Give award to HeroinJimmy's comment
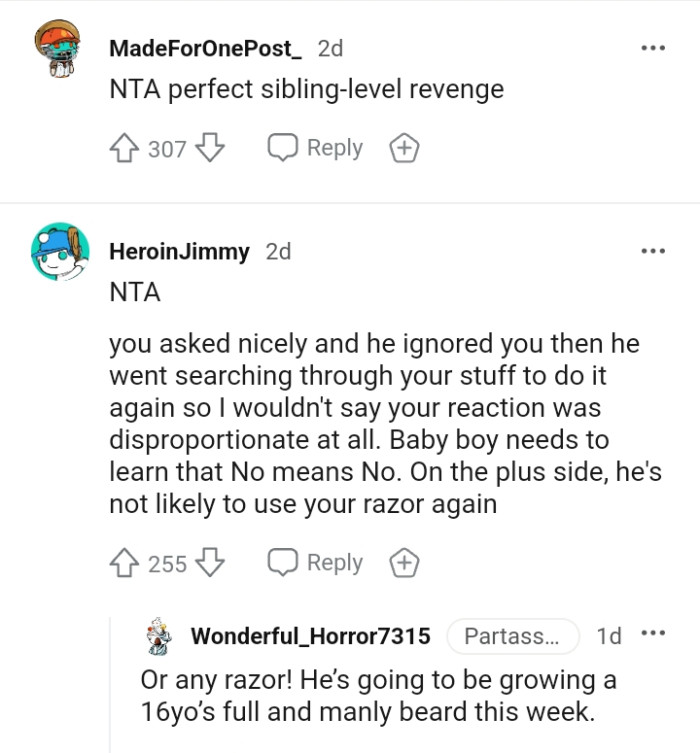 pyautogui.click(x=404, y=562)
